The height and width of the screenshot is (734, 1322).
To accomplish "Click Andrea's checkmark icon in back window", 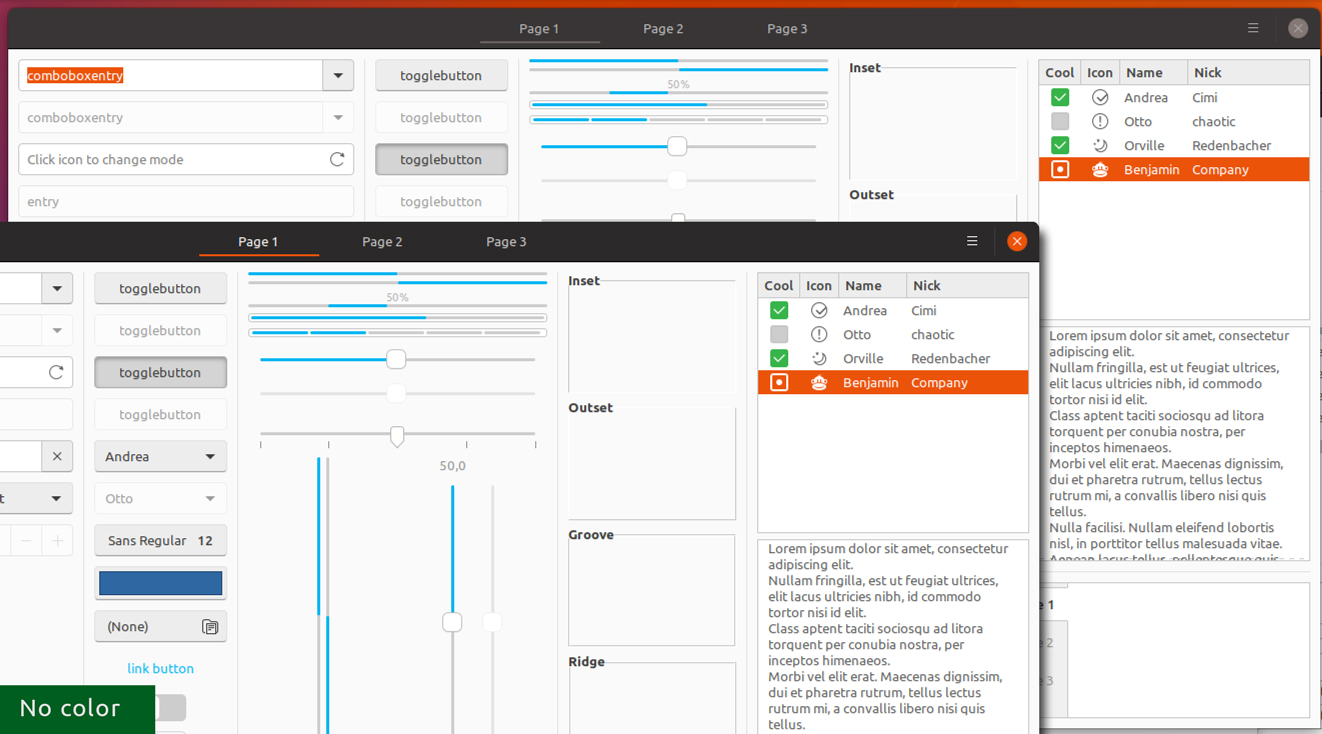I will pos(1100,97).
